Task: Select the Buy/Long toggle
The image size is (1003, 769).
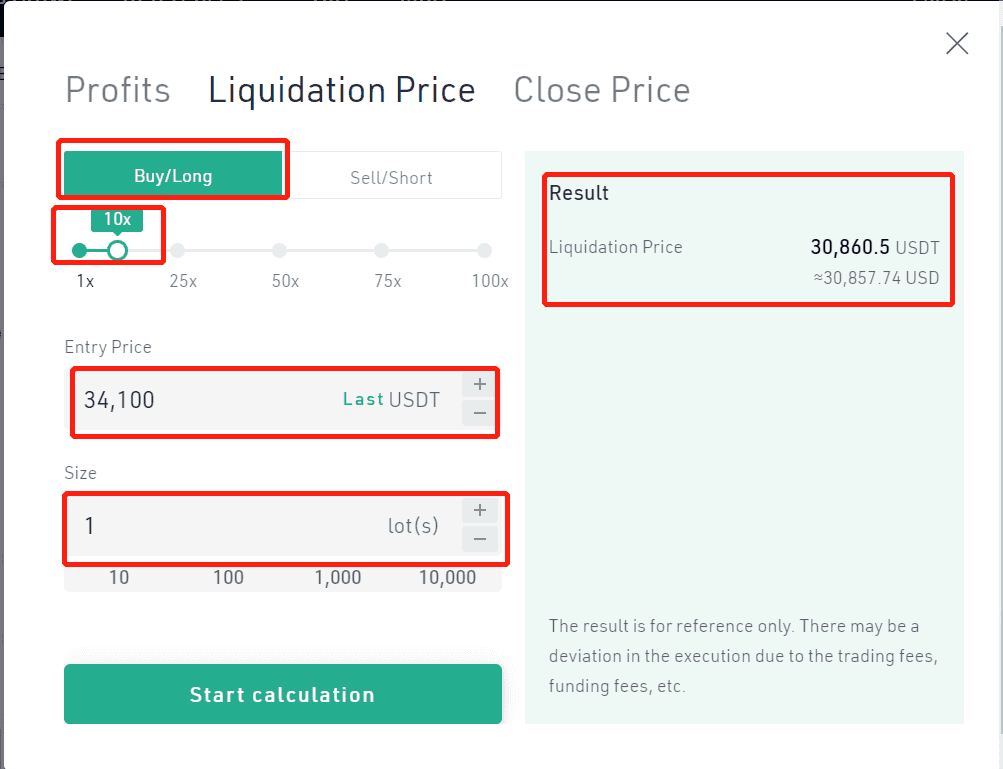Action: click(x=173, y=174)
